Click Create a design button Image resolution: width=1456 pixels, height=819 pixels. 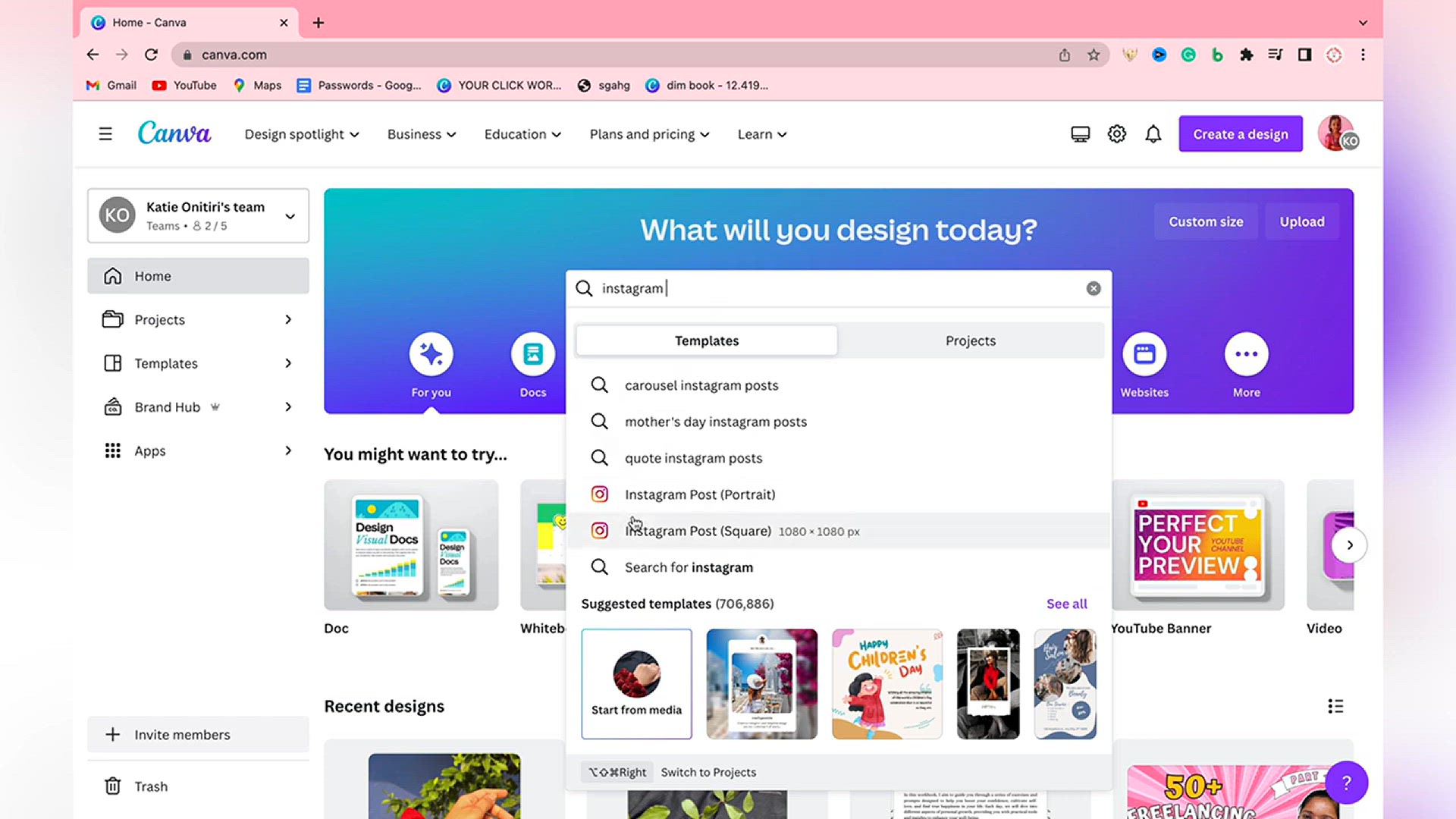(x=1241, y=134)
